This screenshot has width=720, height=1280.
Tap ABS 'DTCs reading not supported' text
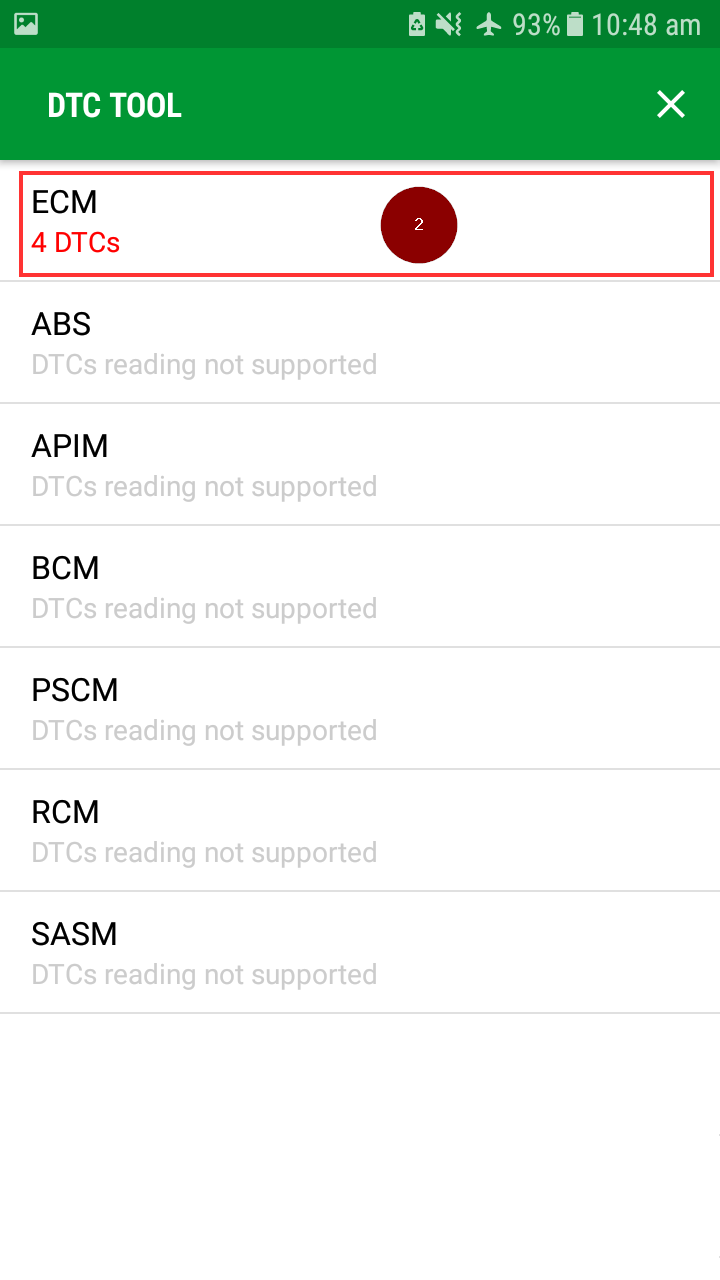[x=204, y=365]
